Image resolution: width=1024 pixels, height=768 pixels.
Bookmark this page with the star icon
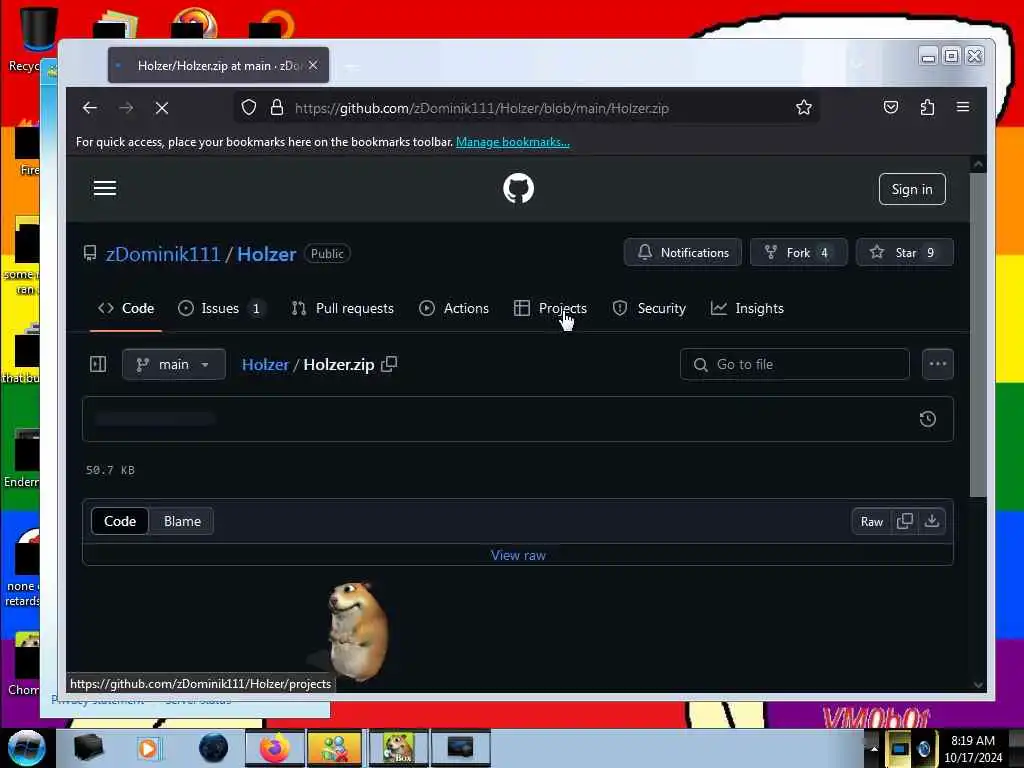pyautogui.click(x=804, y=108)
